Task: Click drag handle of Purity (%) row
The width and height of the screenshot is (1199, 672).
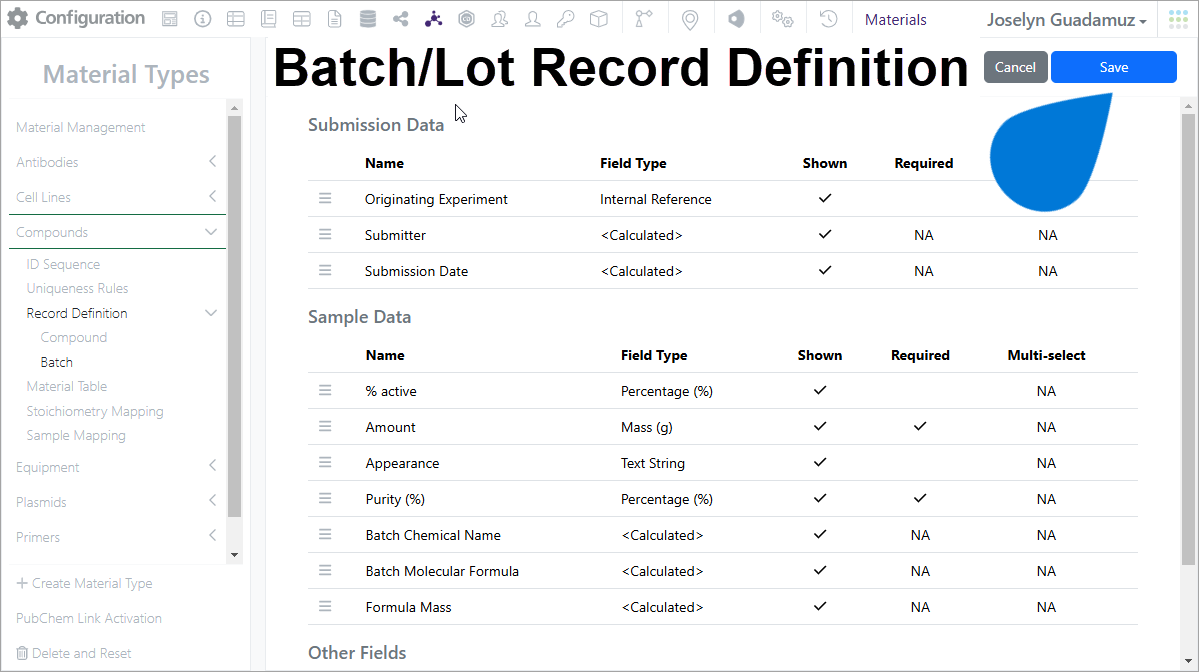Action: [x=325, y=498]
